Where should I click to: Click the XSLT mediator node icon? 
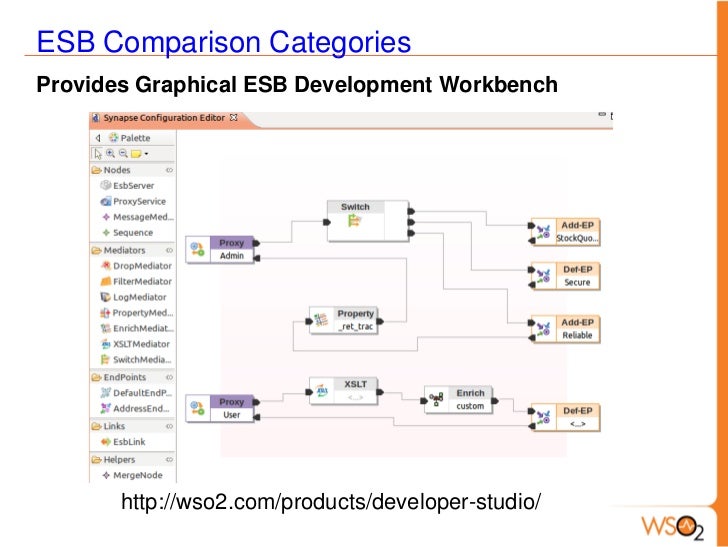point(322,391)
